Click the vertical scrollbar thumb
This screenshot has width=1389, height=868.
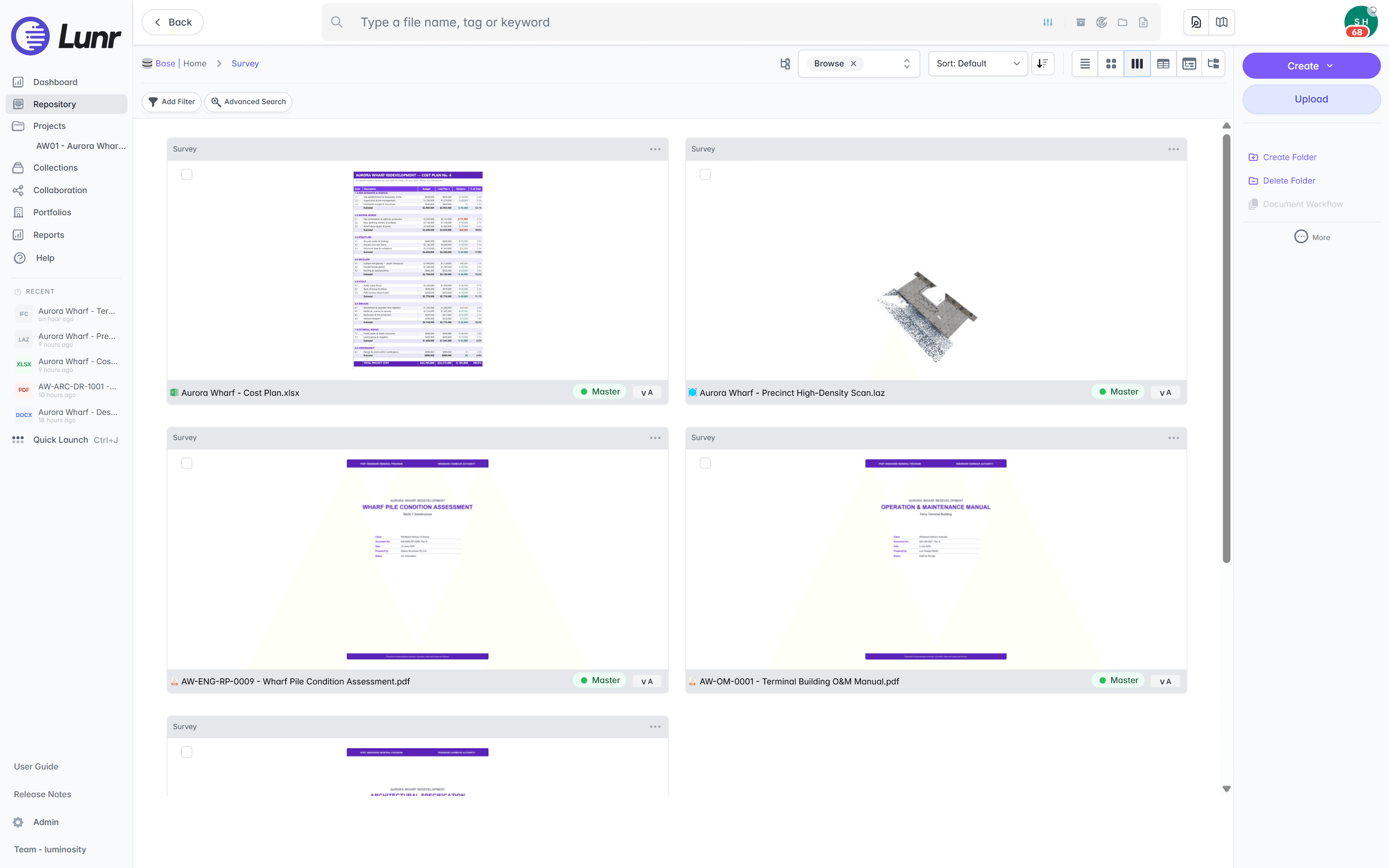(1226, 349)
